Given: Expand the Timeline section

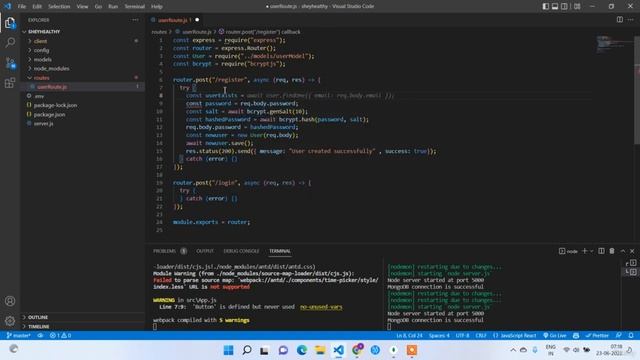Looking at the screenshot, I should click(x=38, y=327).
